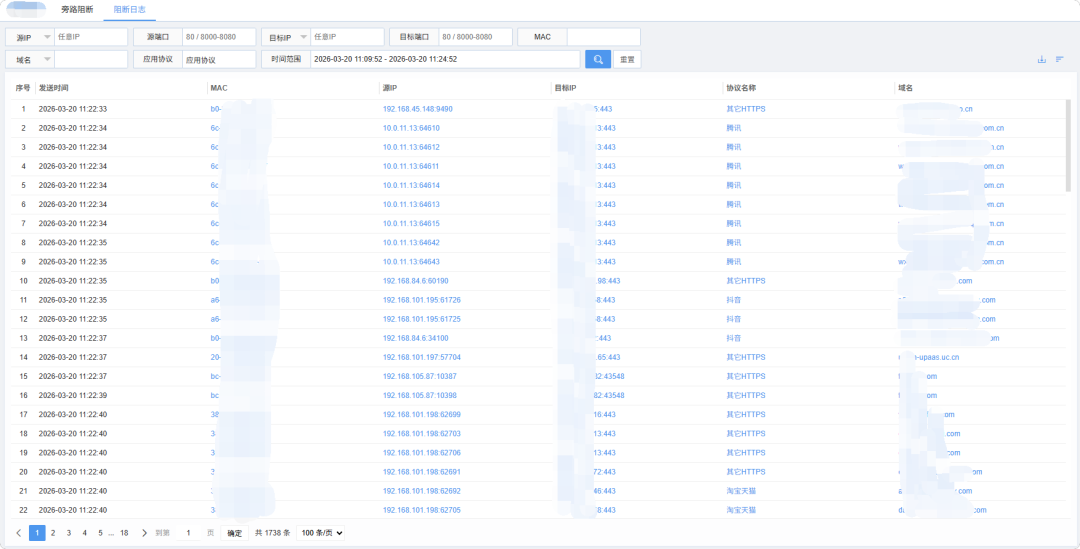Focus the 应用协议 input field
This screenshot has height=549, width=1080.
218,59
